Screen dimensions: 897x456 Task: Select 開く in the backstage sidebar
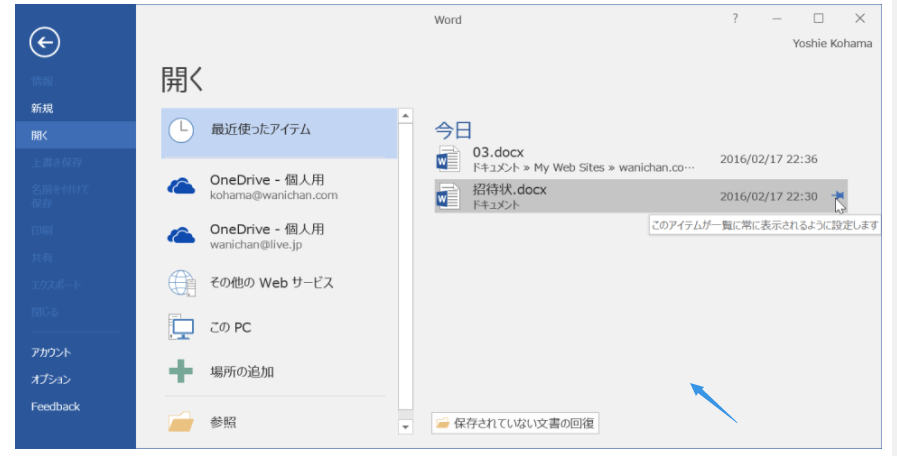pos(76,135)
